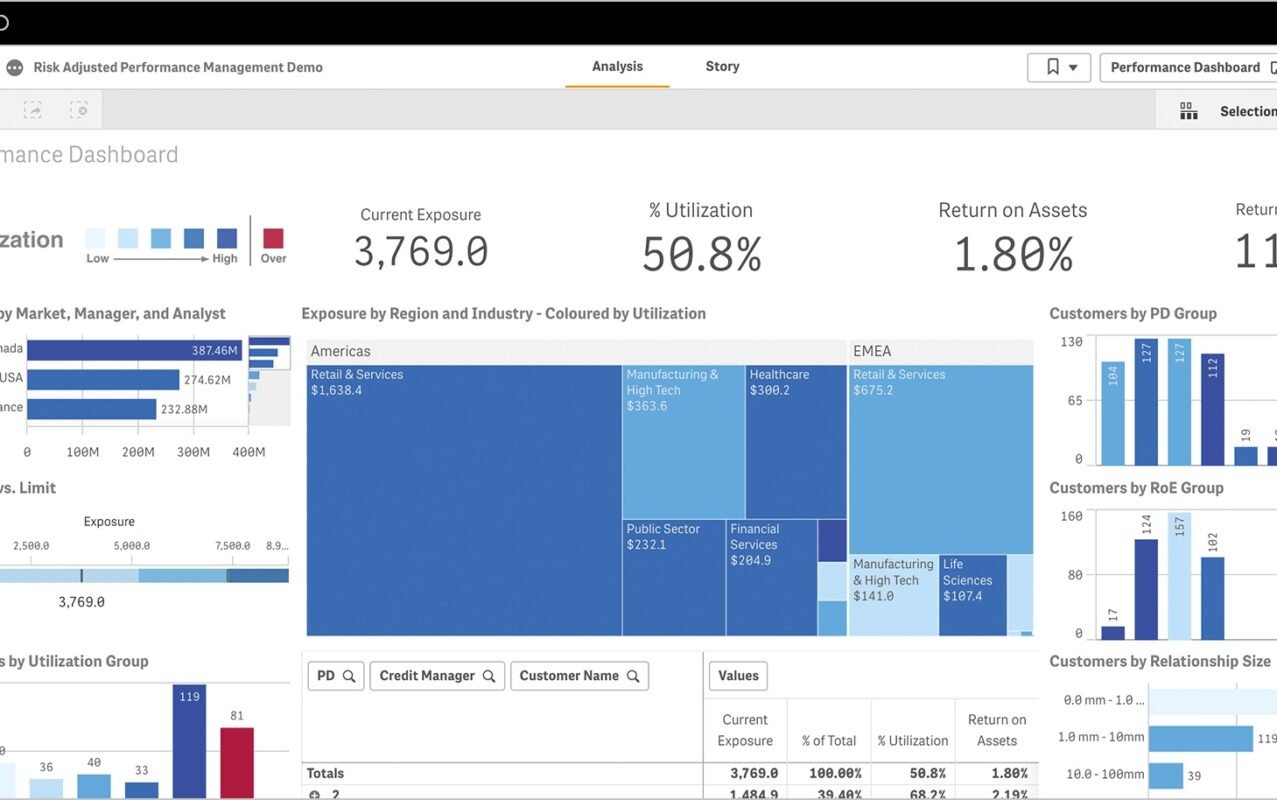This screenshot has height=800, width=1277.
Task: Open the navigation menu with three dots
Action: tap(14, 68)
